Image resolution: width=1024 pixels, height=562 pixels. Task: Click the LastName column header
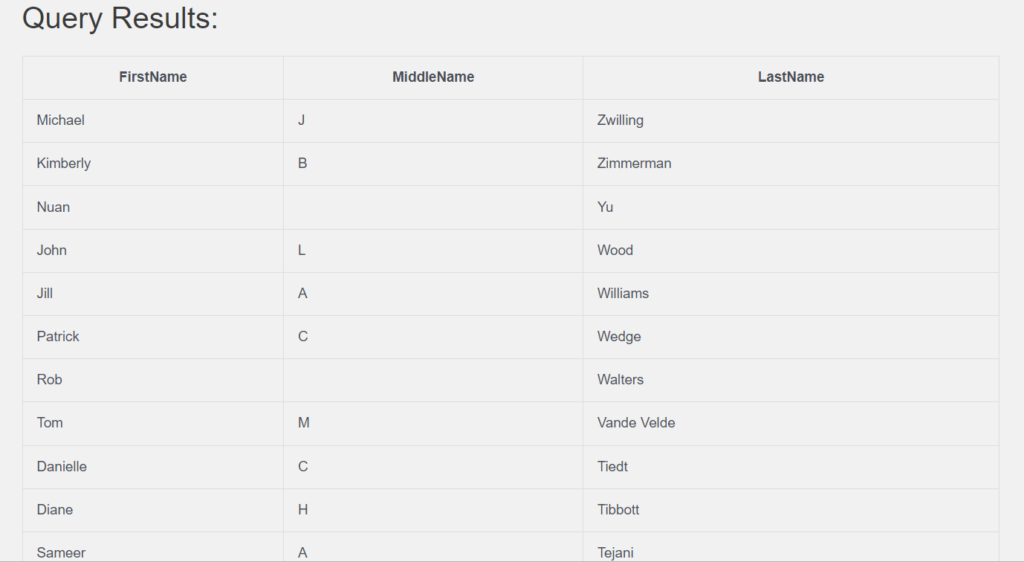pos(790,77)
